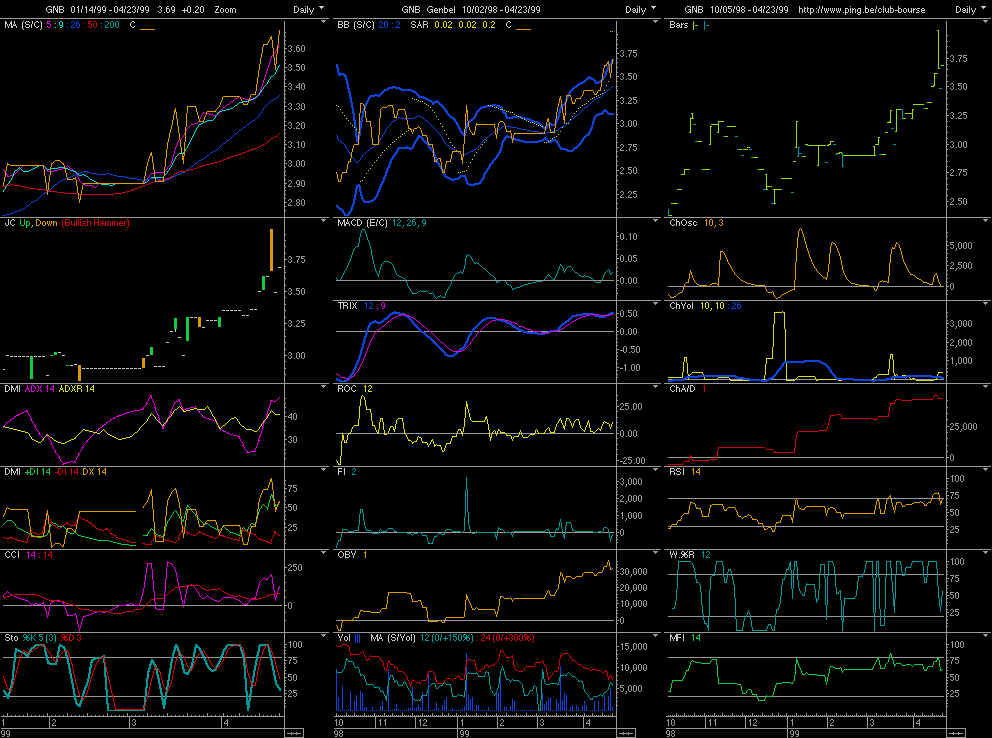992x738 pixels.
Task: Open the Daily dropdown above the Bars chart
Action: [x=970, y=9]
